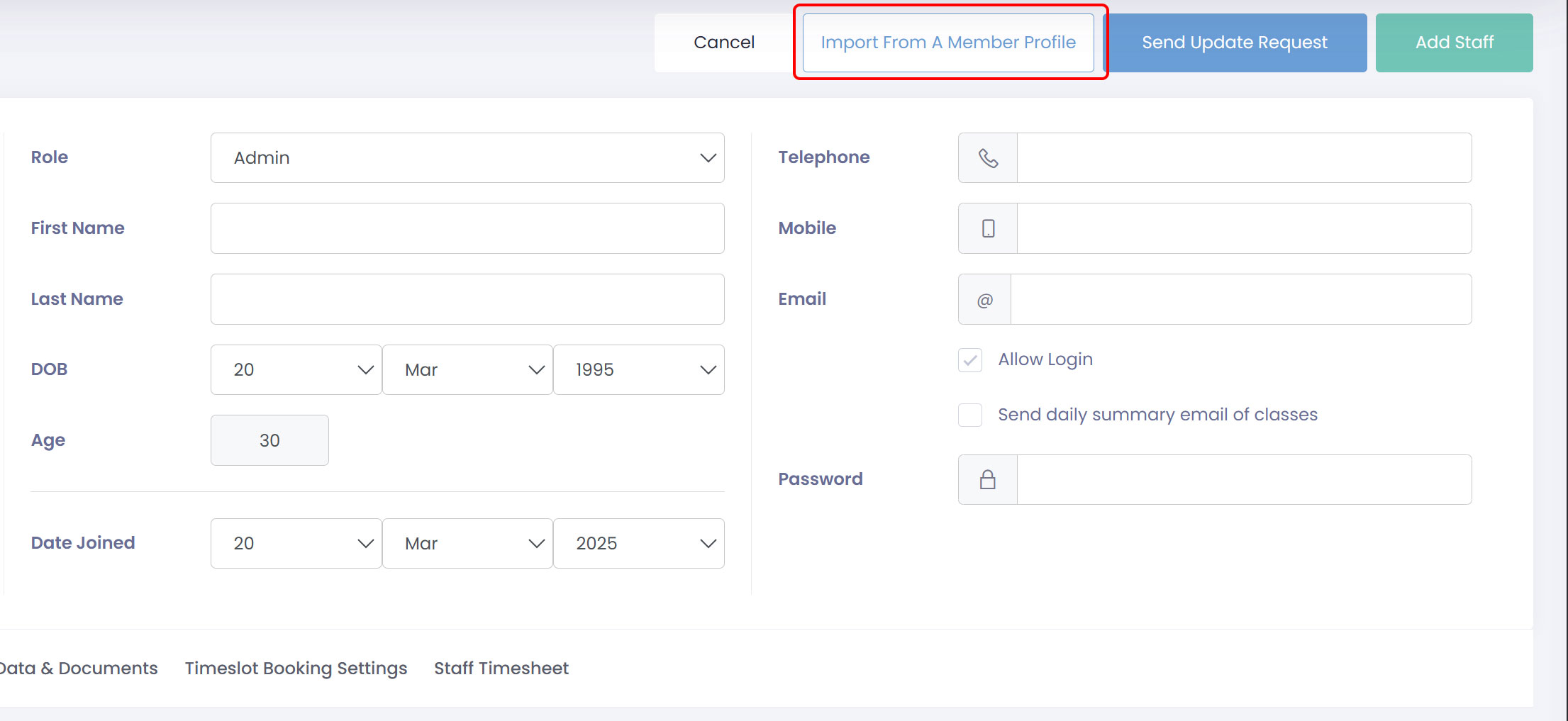Open the DOB month dropdown

tap(467, 369)
